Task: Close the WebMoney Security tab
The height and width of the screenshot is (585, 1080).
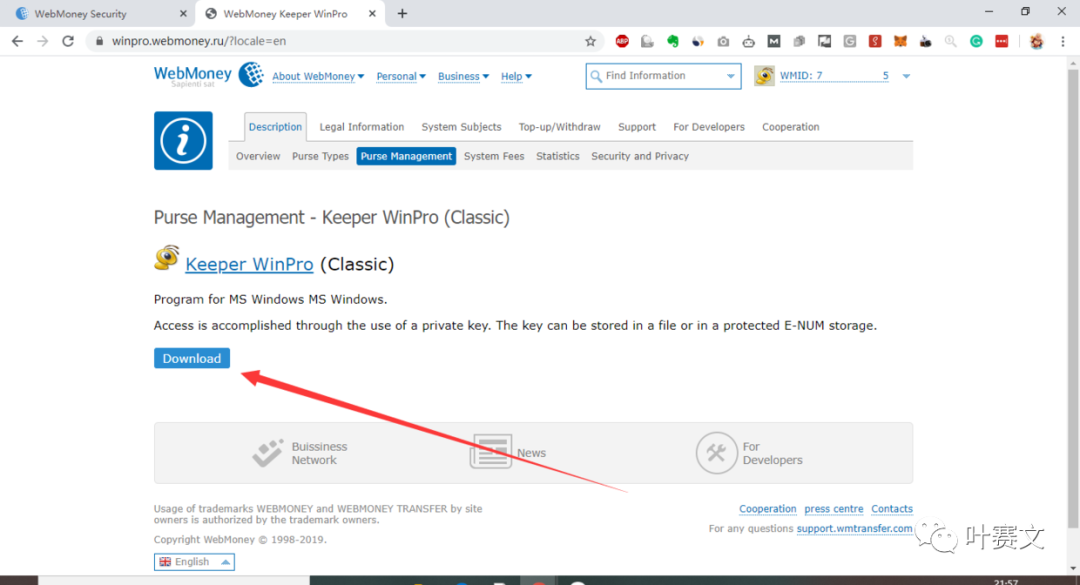Action: (183, 14)
